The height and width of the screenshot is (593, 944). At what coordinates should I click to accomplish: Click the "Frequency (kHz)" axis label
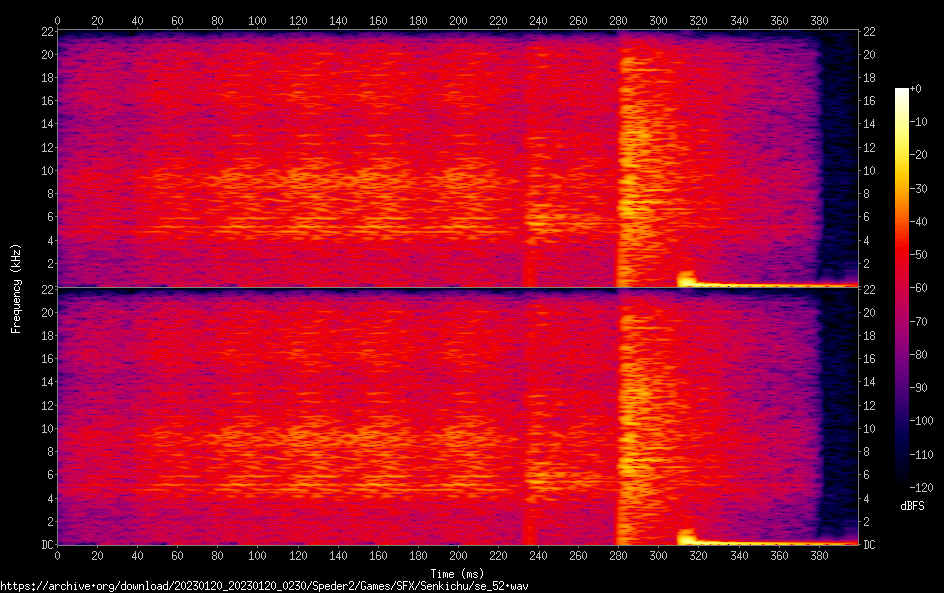point(16,287)
